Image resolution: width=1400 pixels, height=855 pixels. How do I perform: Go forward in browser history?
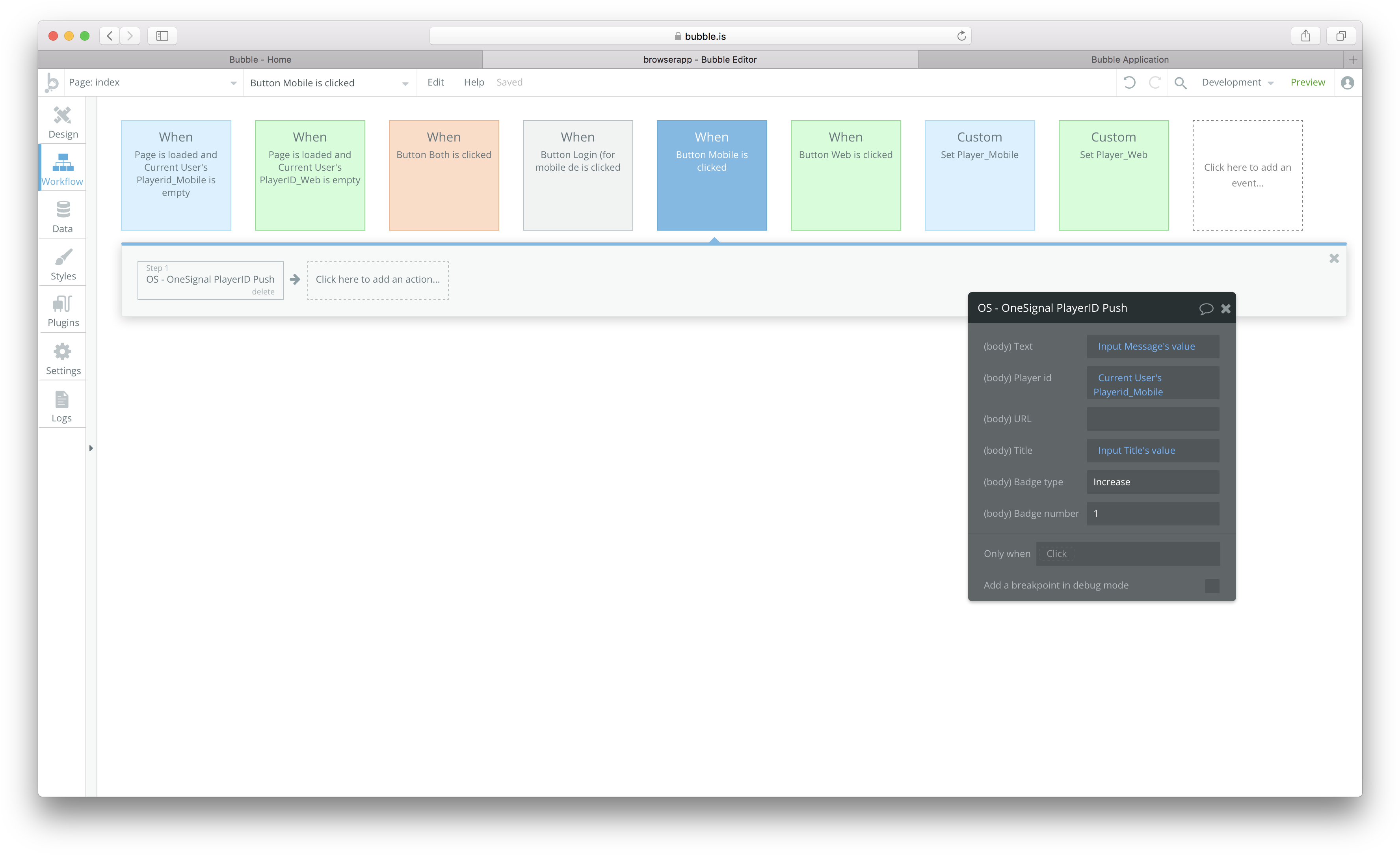point(130,36)
